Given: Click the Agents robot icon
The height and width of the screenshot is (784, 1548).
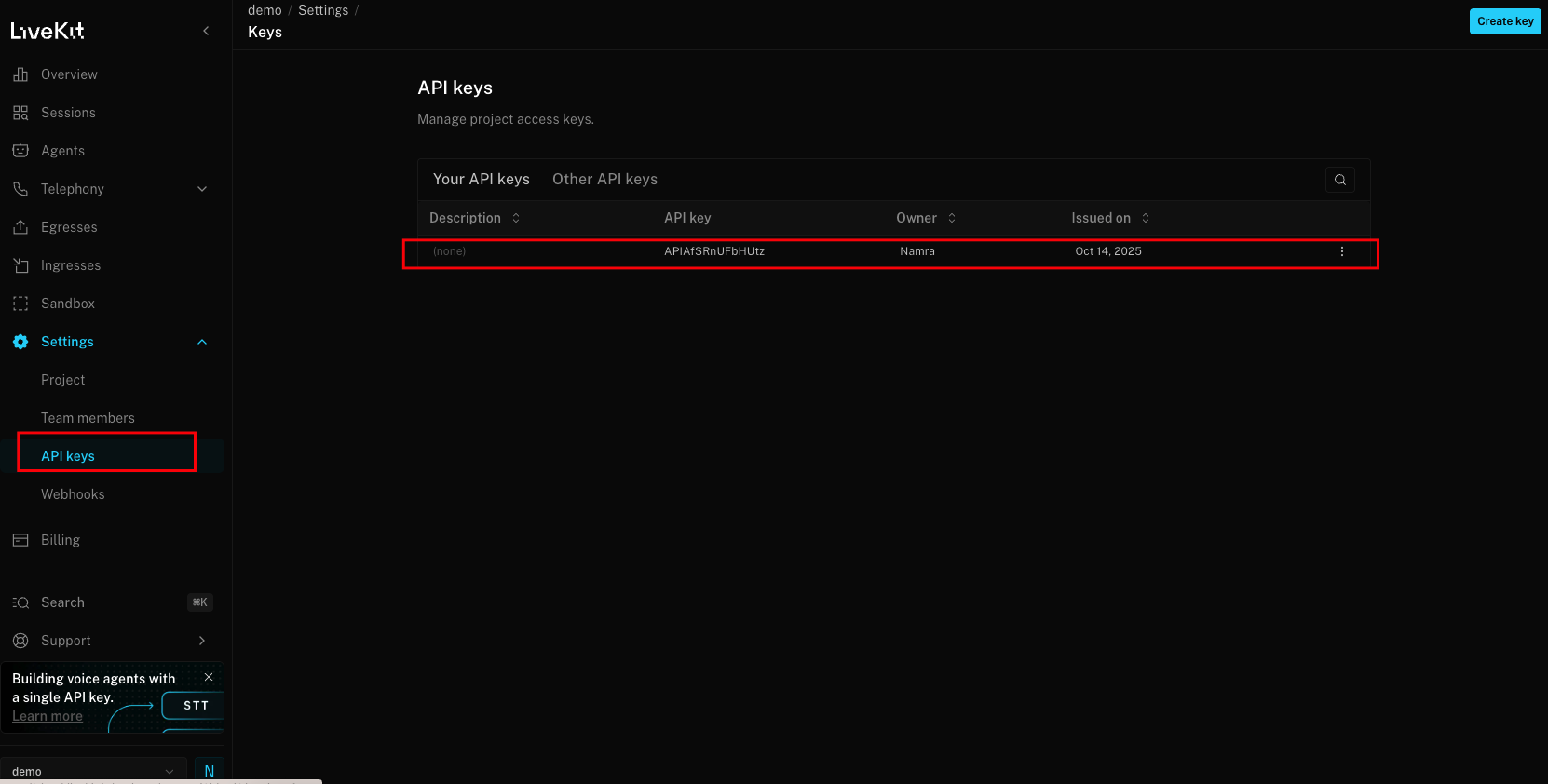Looking at the screenshot, I should (20, 151).
